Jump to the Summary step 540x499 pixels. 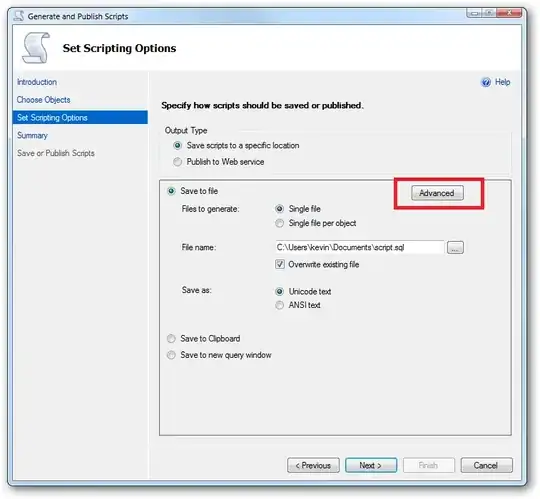pos(32,135)
